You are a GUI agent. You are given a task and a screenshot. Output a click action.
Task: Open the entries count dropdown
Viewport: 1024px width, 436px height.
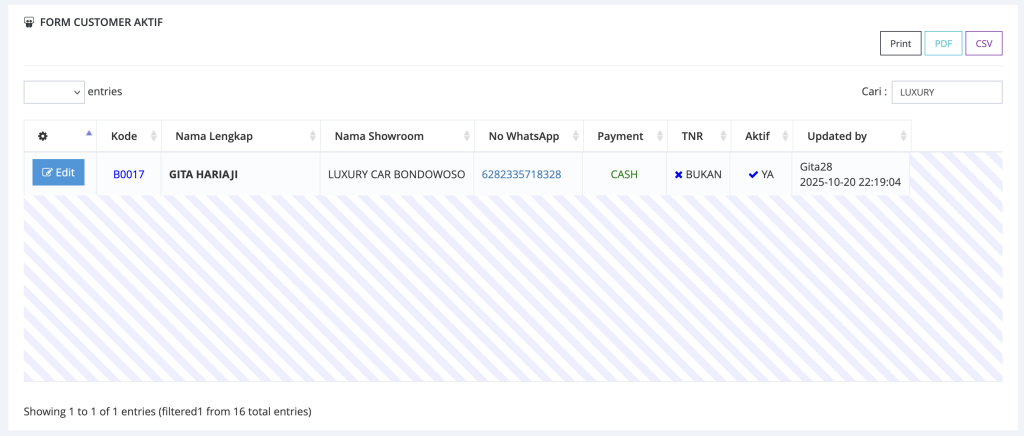click(x=54, y=92)
